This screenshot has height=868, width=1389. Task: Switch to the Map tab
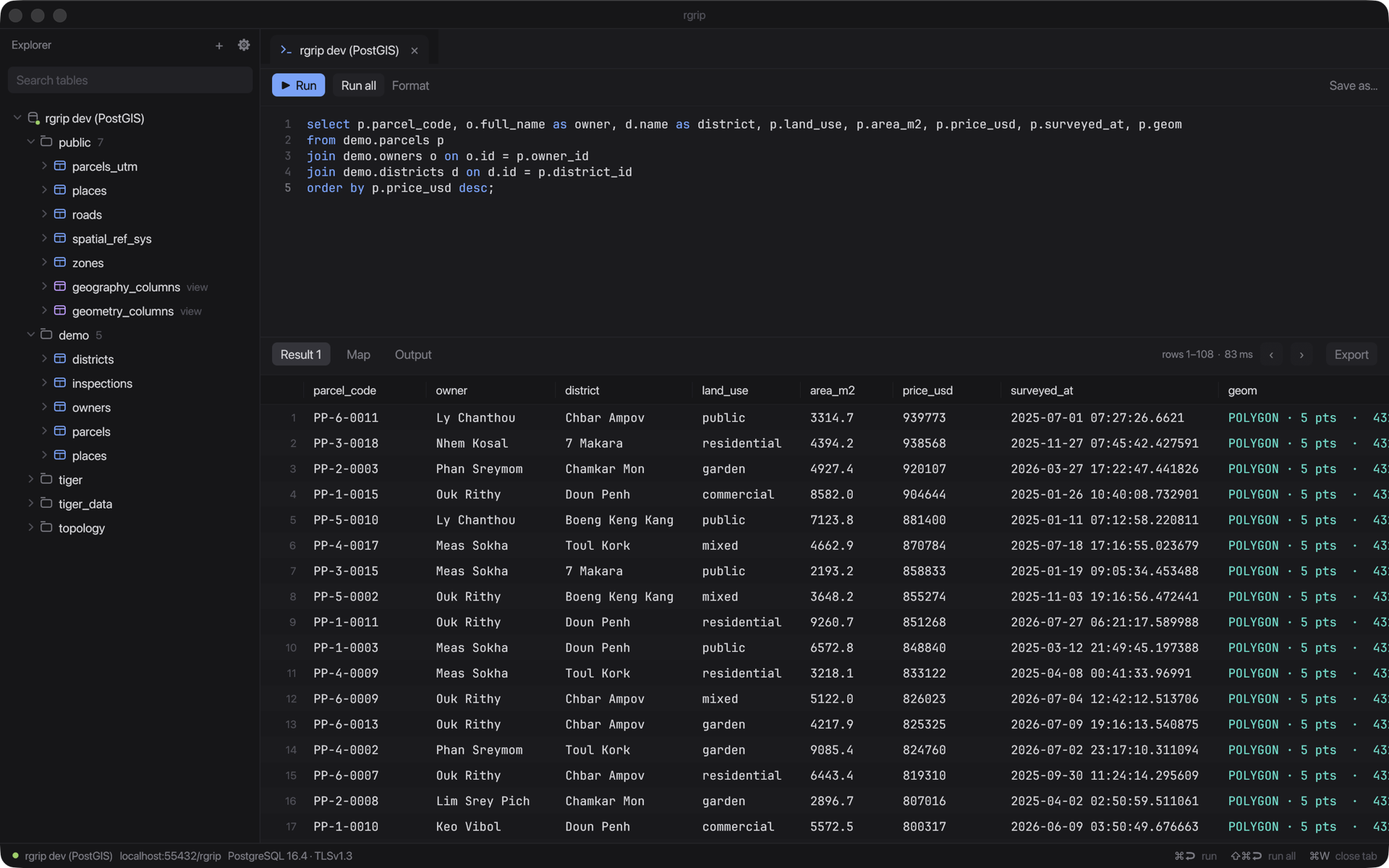click(358, 354)
